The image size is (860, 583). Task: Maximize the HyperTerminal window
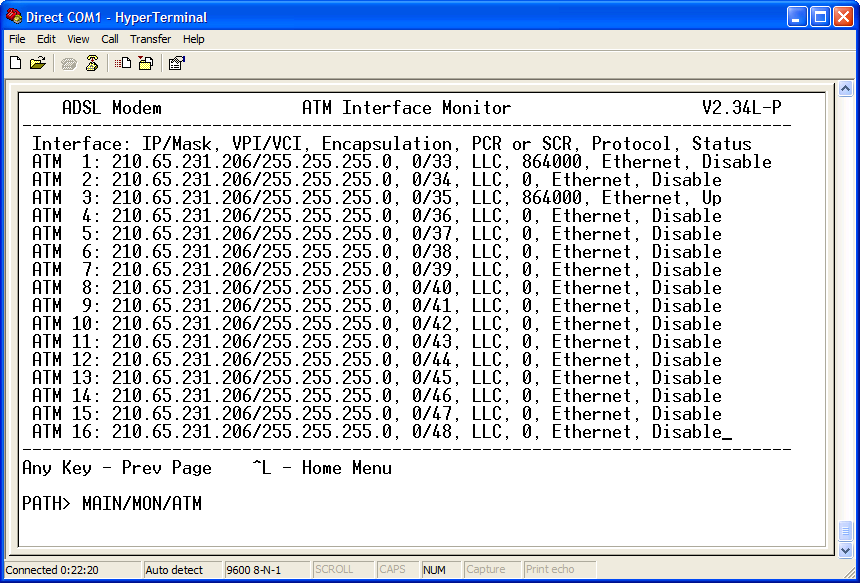pyautogui.click(x=819, y=16)
